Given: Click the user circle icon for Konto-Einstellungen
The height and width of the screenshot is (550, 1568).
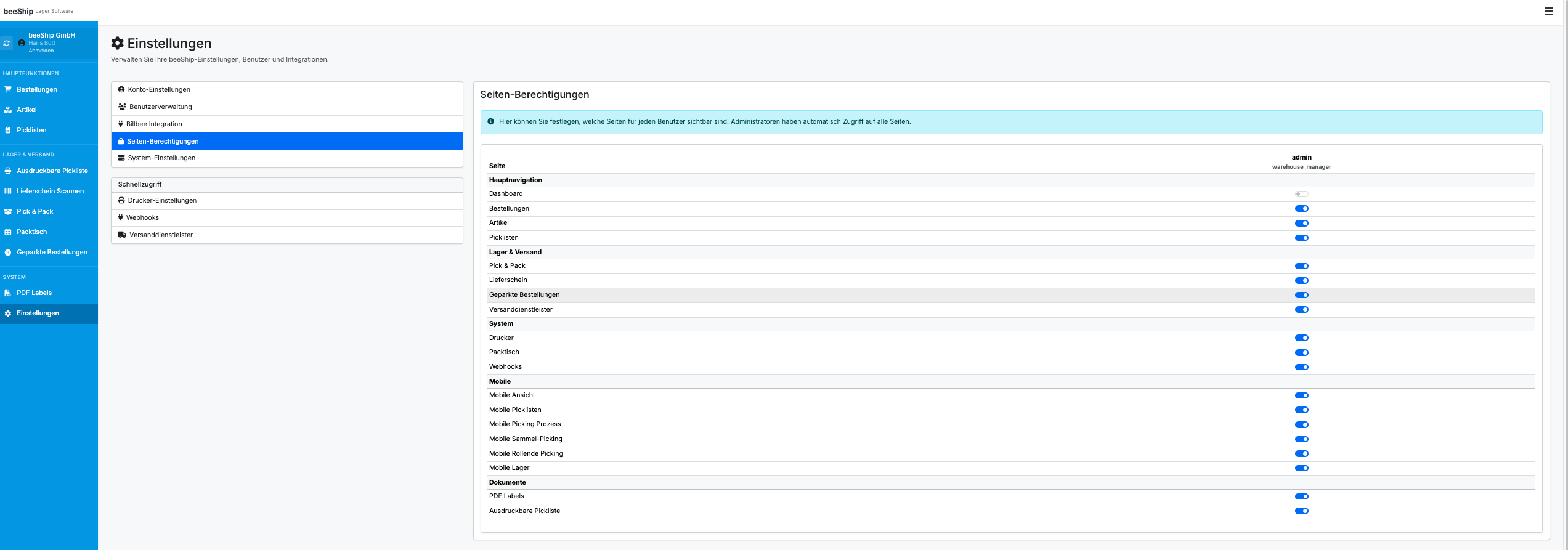Looking at the screenshot, I should [x=121, y=89].
